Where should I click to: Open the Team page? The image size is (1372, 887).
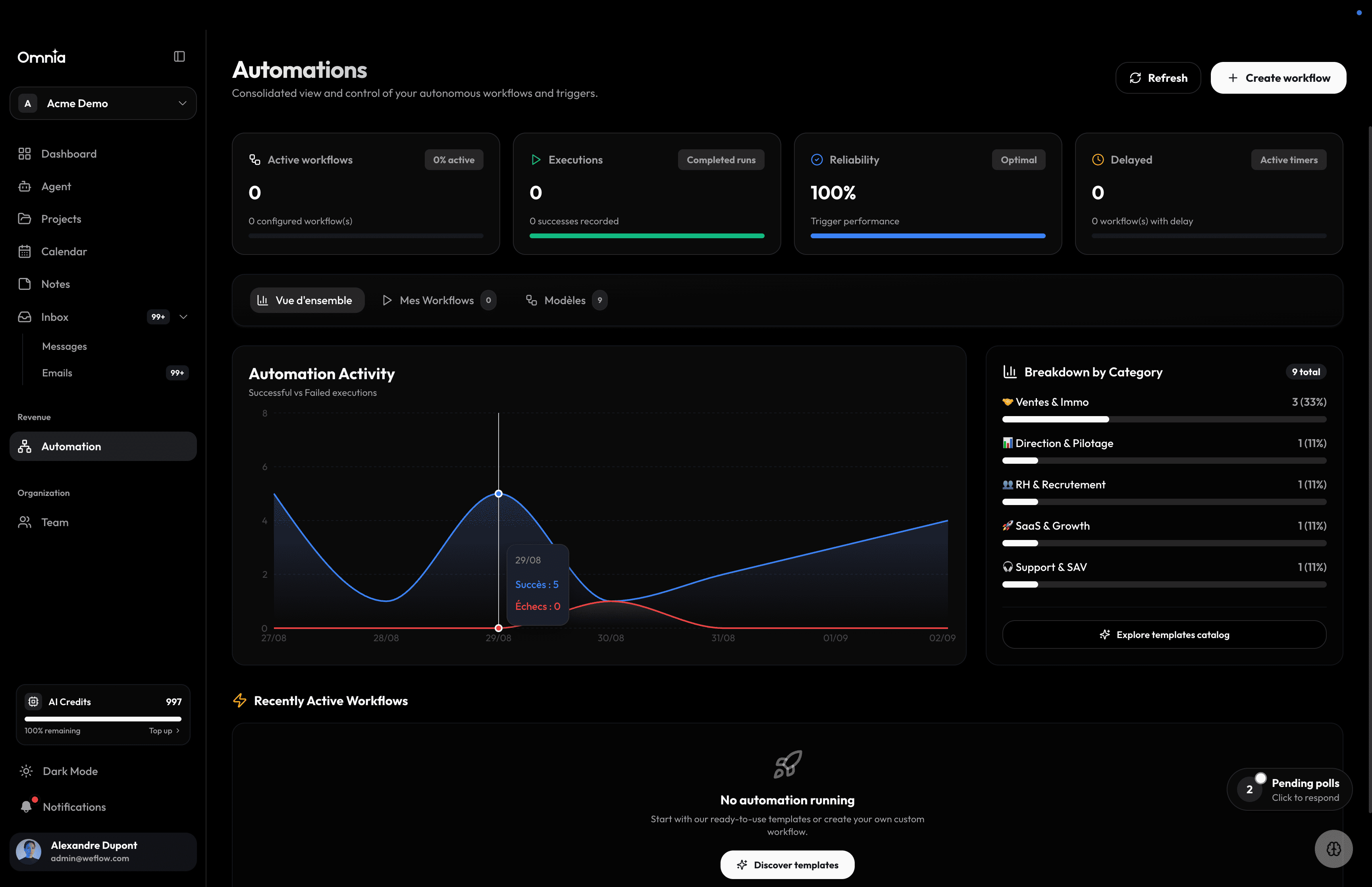[103, 523]
